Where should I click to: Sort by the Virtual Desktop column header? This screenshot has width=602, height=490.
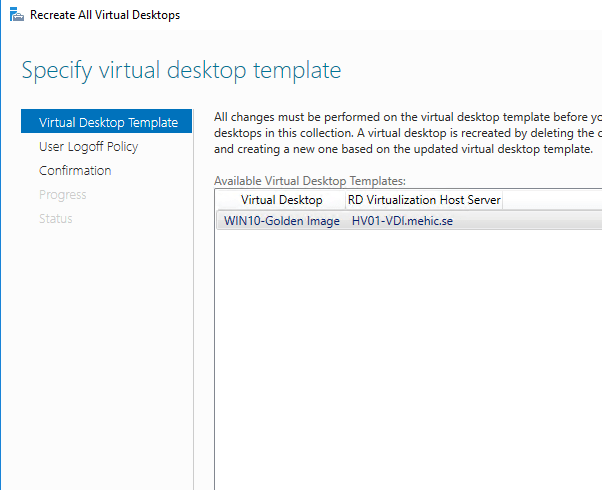(x=281, y=200)
